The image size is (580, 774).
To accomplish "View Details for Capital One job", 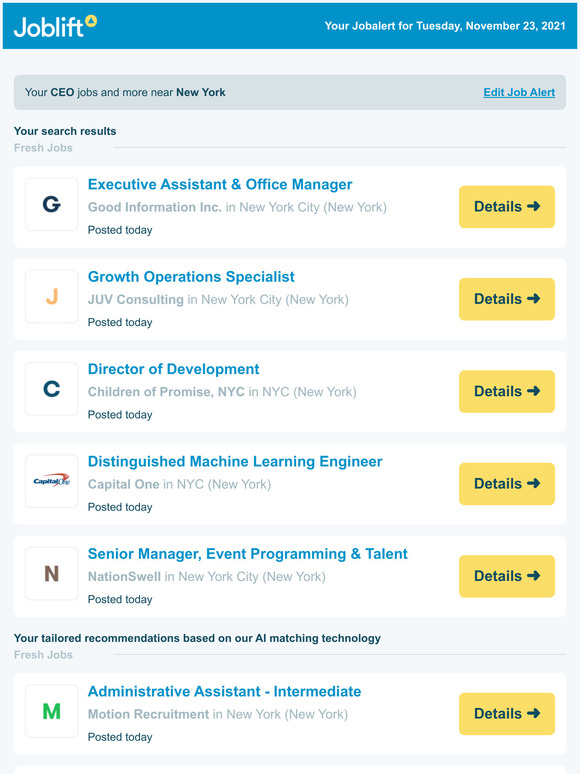I will tap(506, 483).
